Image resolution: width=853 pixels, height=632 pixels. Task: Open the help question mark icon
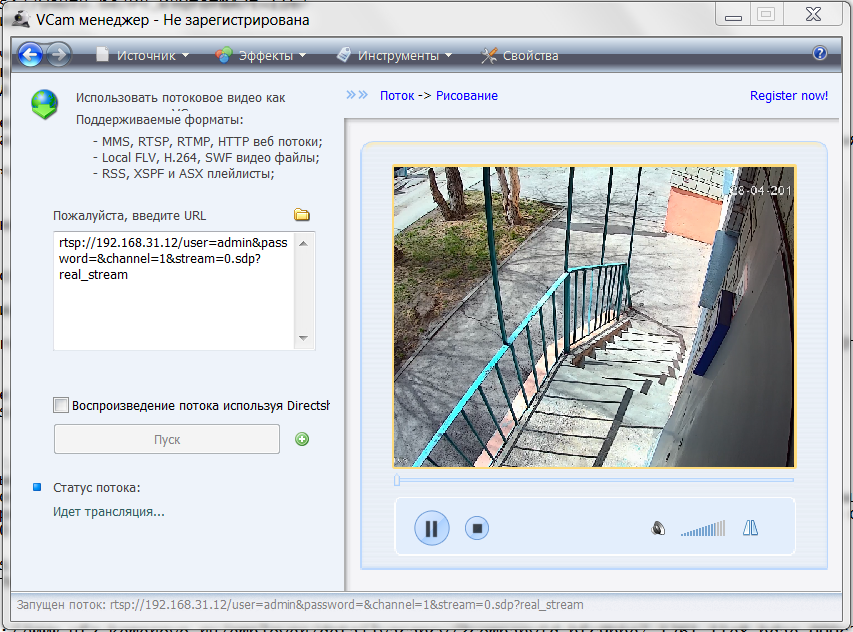pos(820,54)
